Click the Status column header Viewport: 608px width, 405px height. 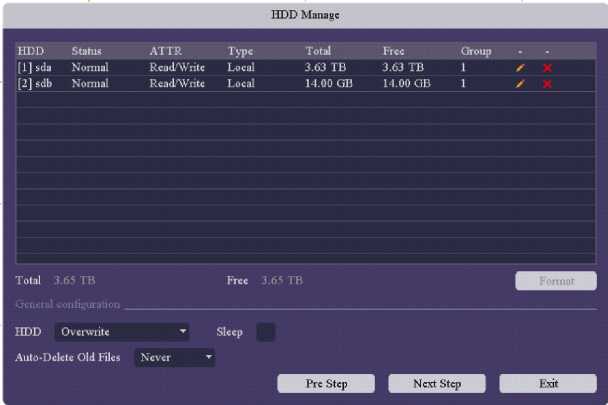pyautogui.click(x=86, y=50)
